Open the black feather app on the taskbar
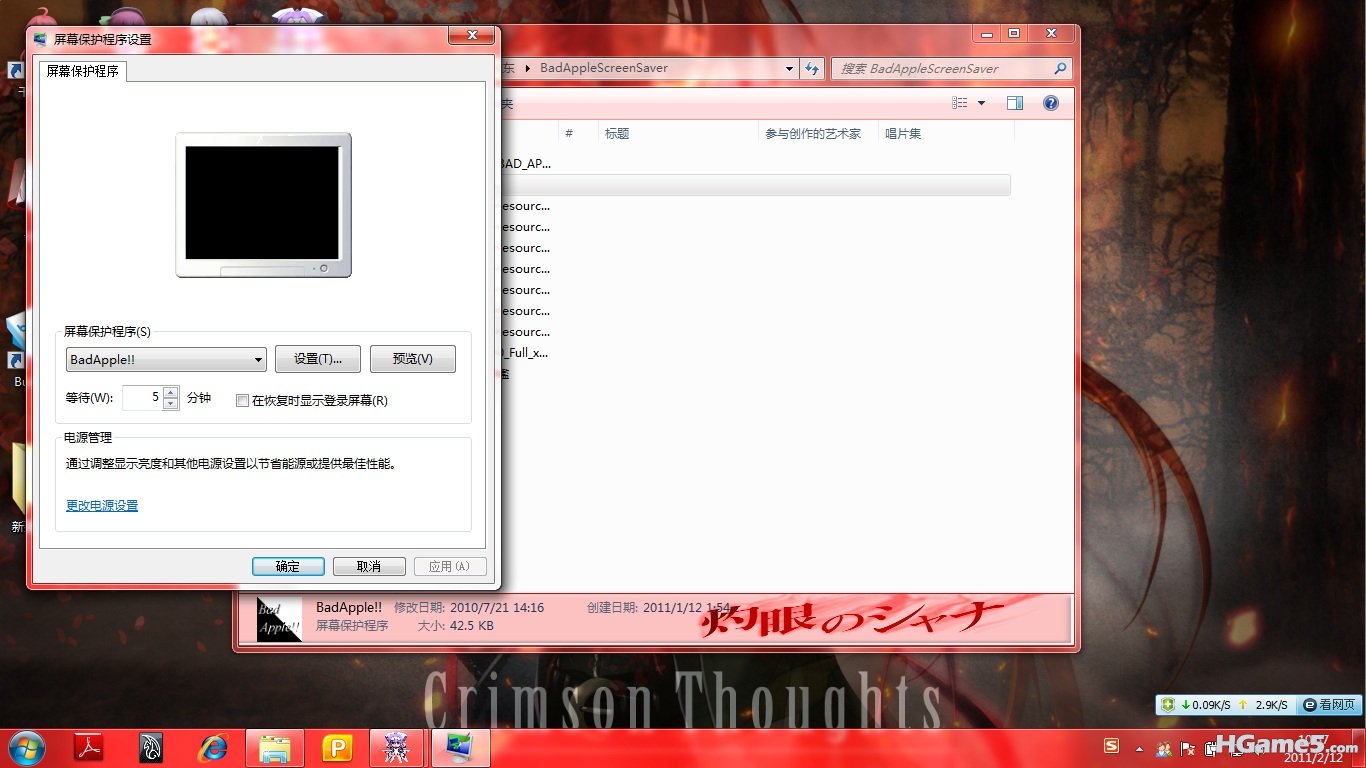Viewport: 1366px width, 768px height. pyautogui.click(x=151, y=748)
